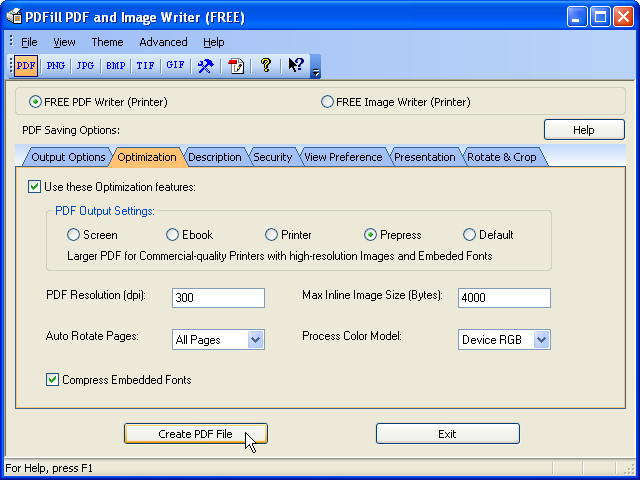Expand the Auto Rotate Pages dropdown
This screenshot has height=480, width=640.
(256, 340)
